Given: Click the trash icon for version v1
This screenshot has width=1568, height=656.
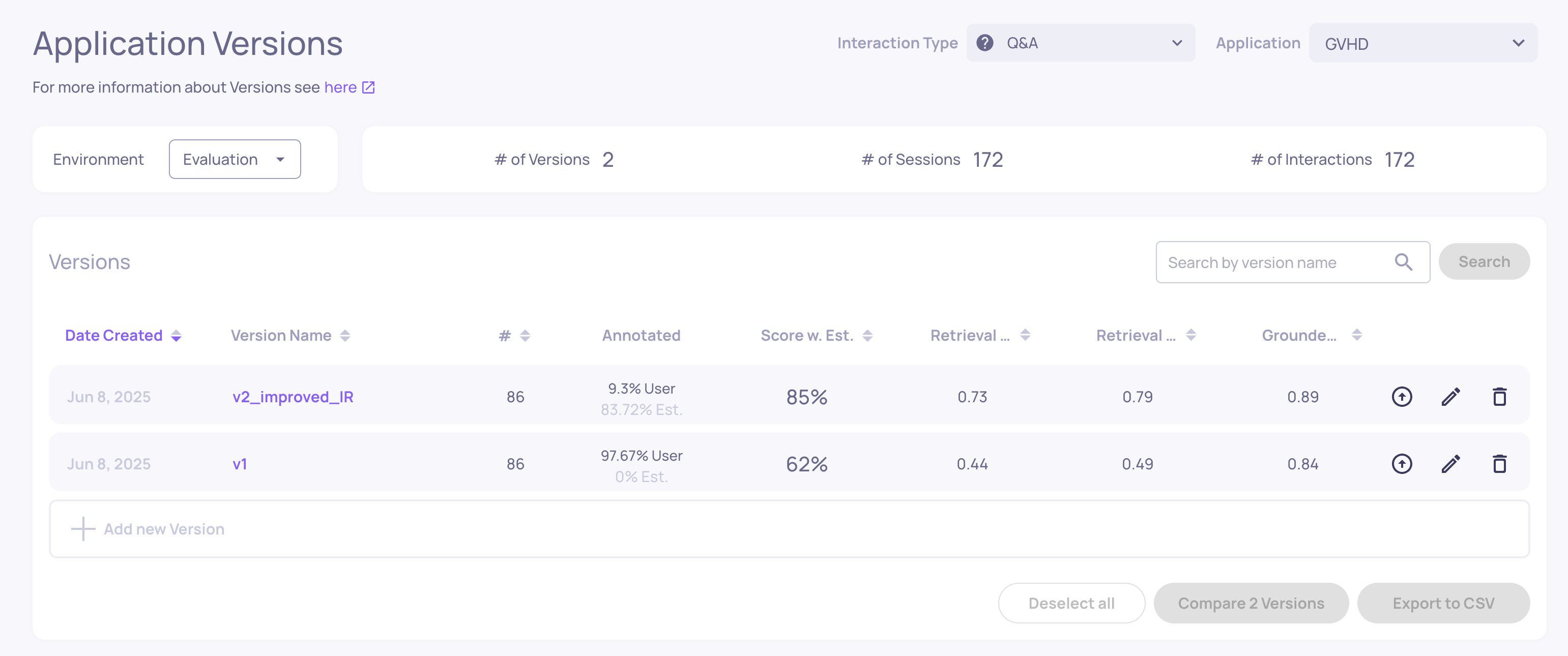Looking at the screenshot, I should pyautogui.click(x=1499, y=464).
